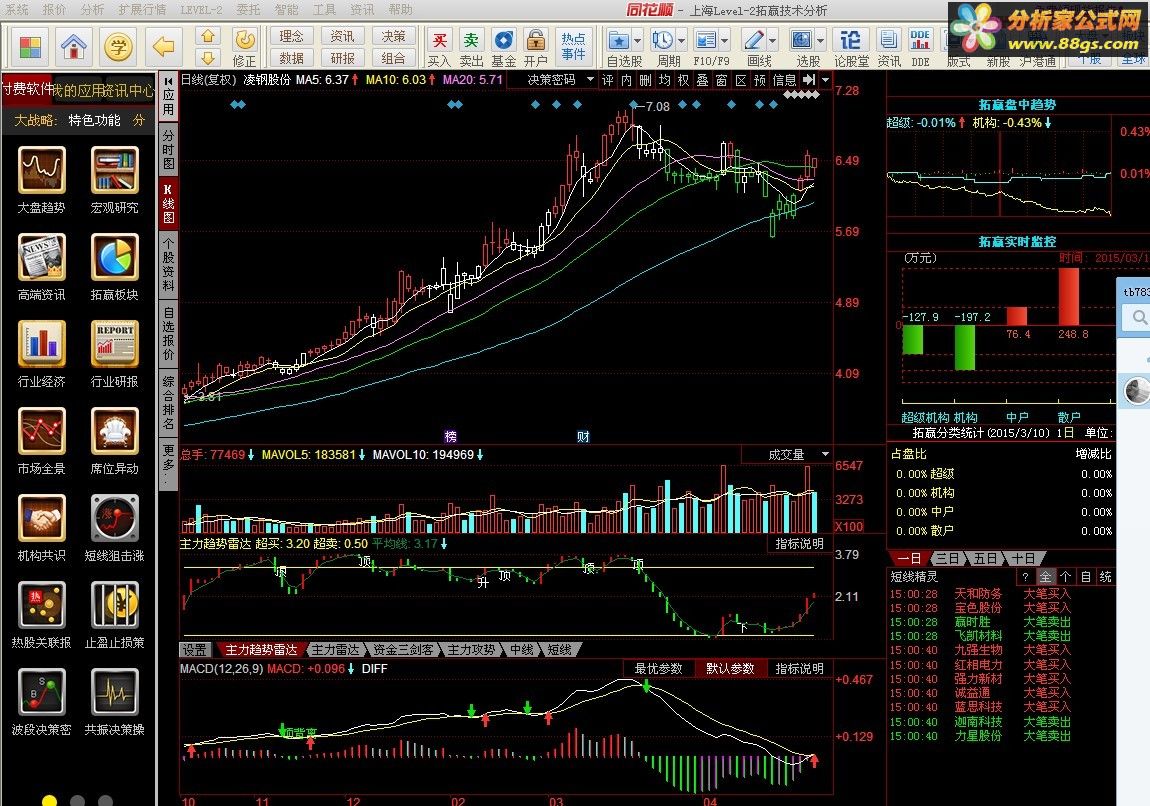
Task: Open the 基金 fund icon
Action: (504, 48)
